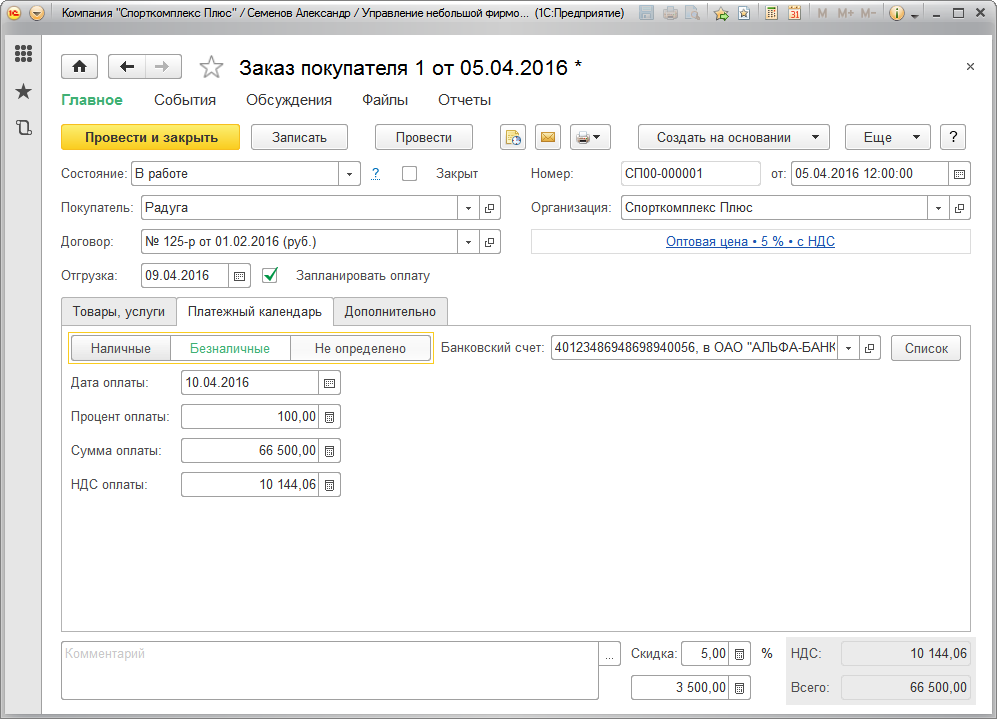The height and width of the screenshot is (719, 997).
Task: Switch to Дополнительно tab
Action: tap(390, 312)
